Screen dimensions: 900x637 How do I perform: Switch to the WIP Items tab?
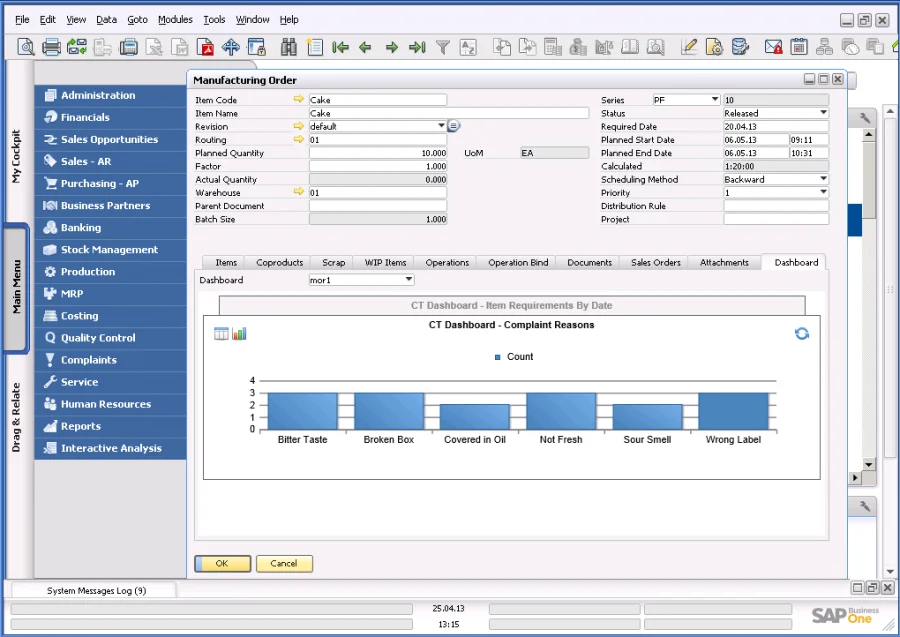(x=385, y=262)
